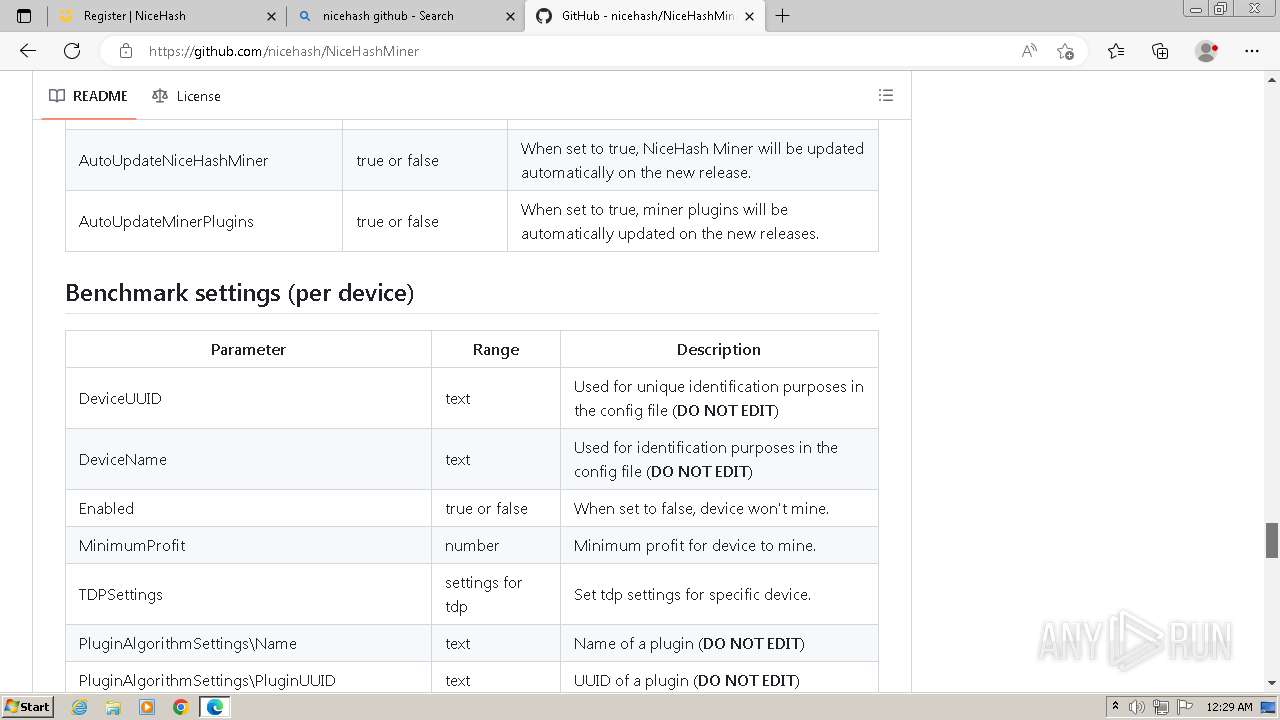1280x720 pixels.
Task: Open File Explorer from taskbar
Action: point(113,707)
